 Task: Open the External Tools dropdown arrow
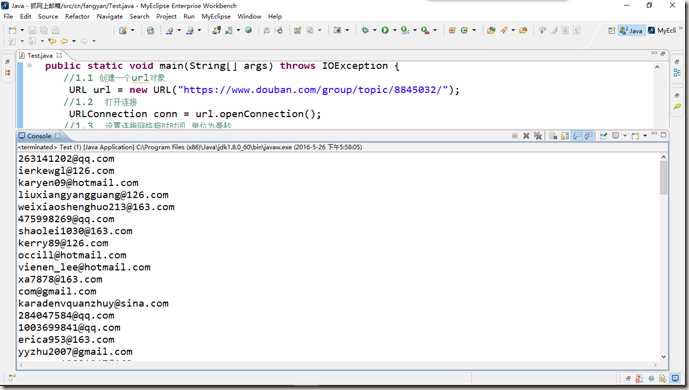tap(435, 30)
